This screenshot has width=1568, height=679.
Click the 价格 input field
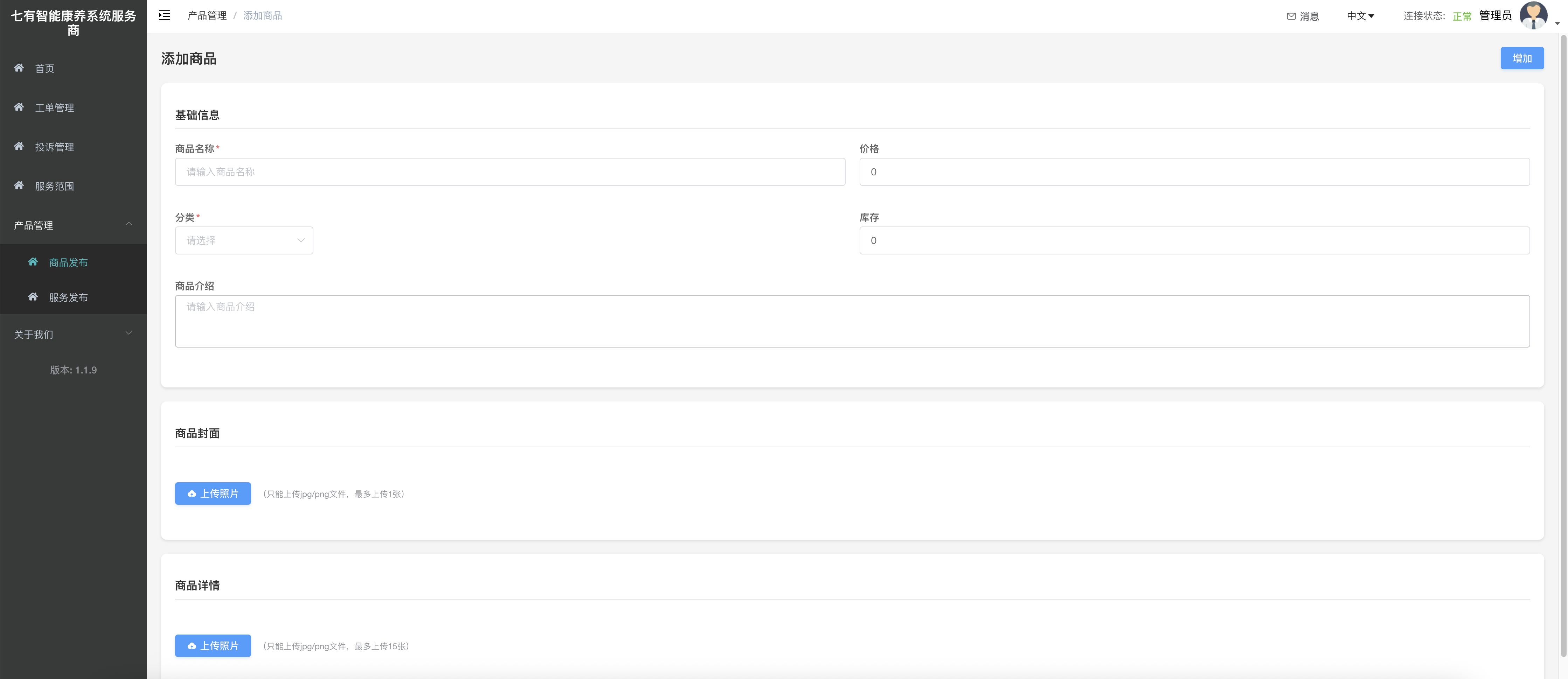click(x=1194, y=171)
